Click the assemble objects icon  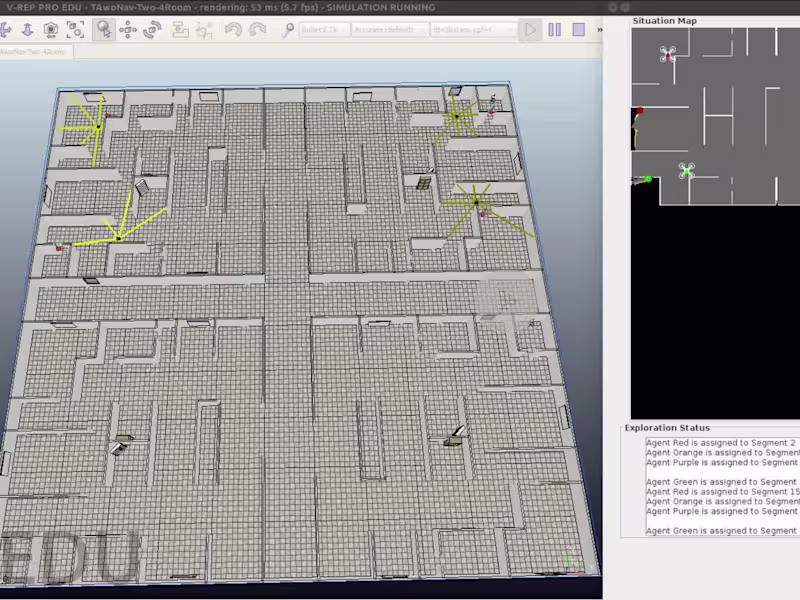tap(181, 29)
